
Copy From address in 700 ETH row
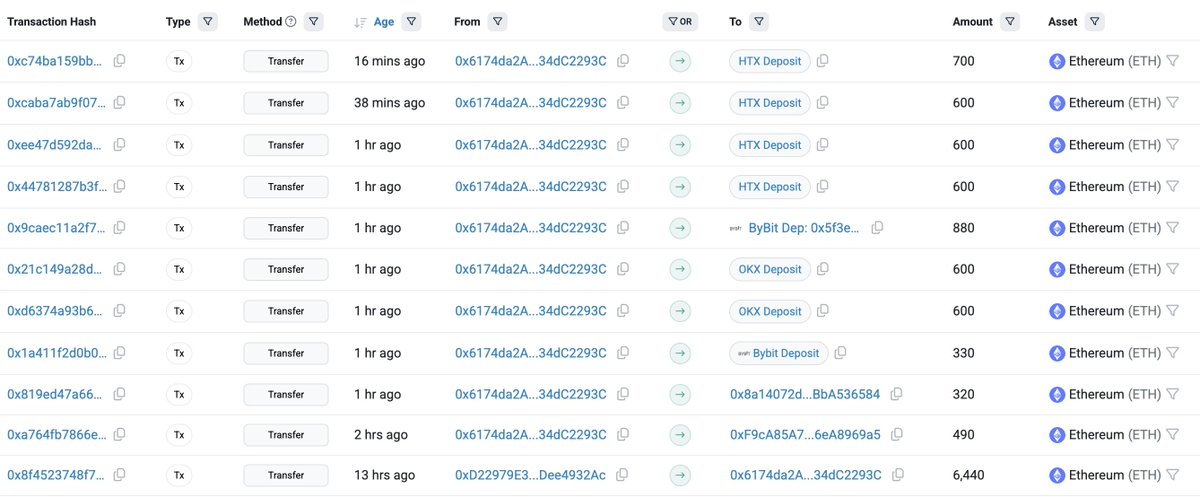coord(623,61)
